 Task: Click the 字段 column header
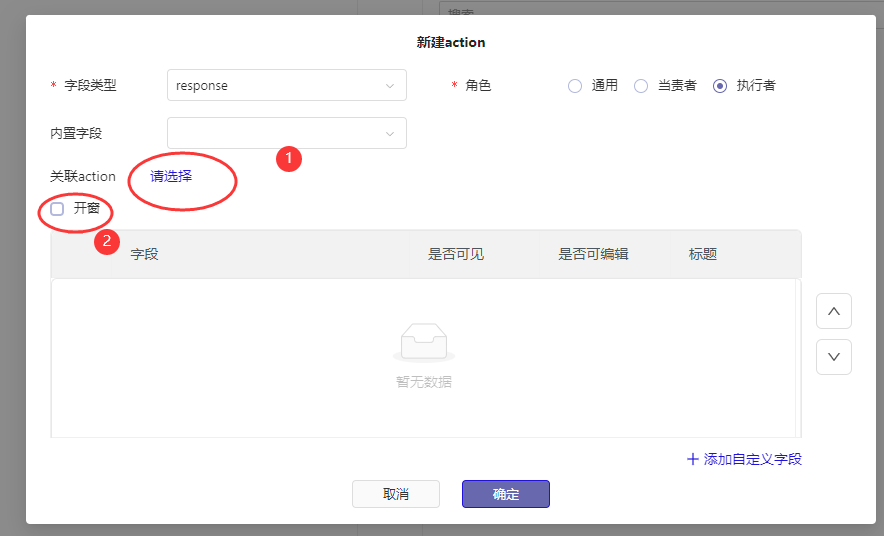pos(145,254)
